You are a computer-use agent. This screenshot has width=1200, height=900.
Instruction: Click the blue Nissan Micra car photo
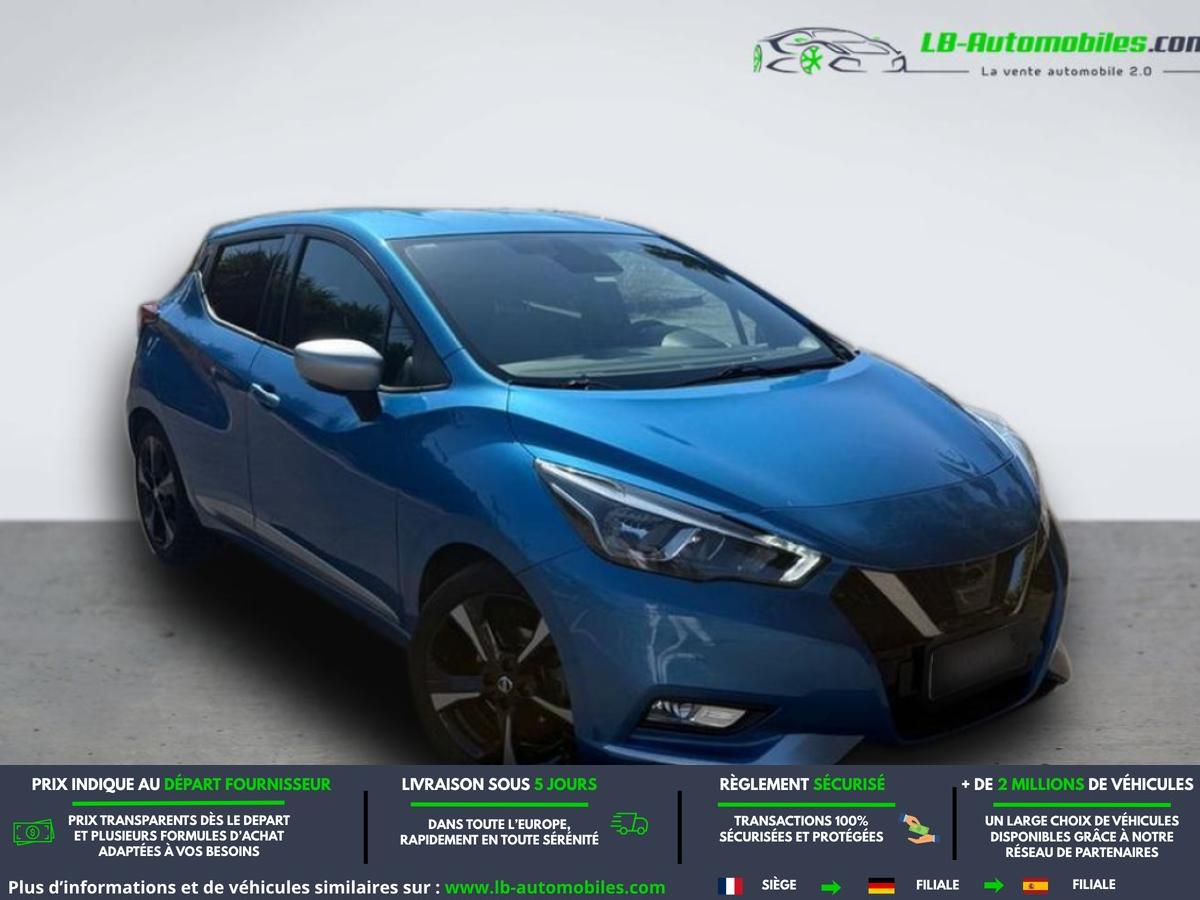[x=598, y=485]
